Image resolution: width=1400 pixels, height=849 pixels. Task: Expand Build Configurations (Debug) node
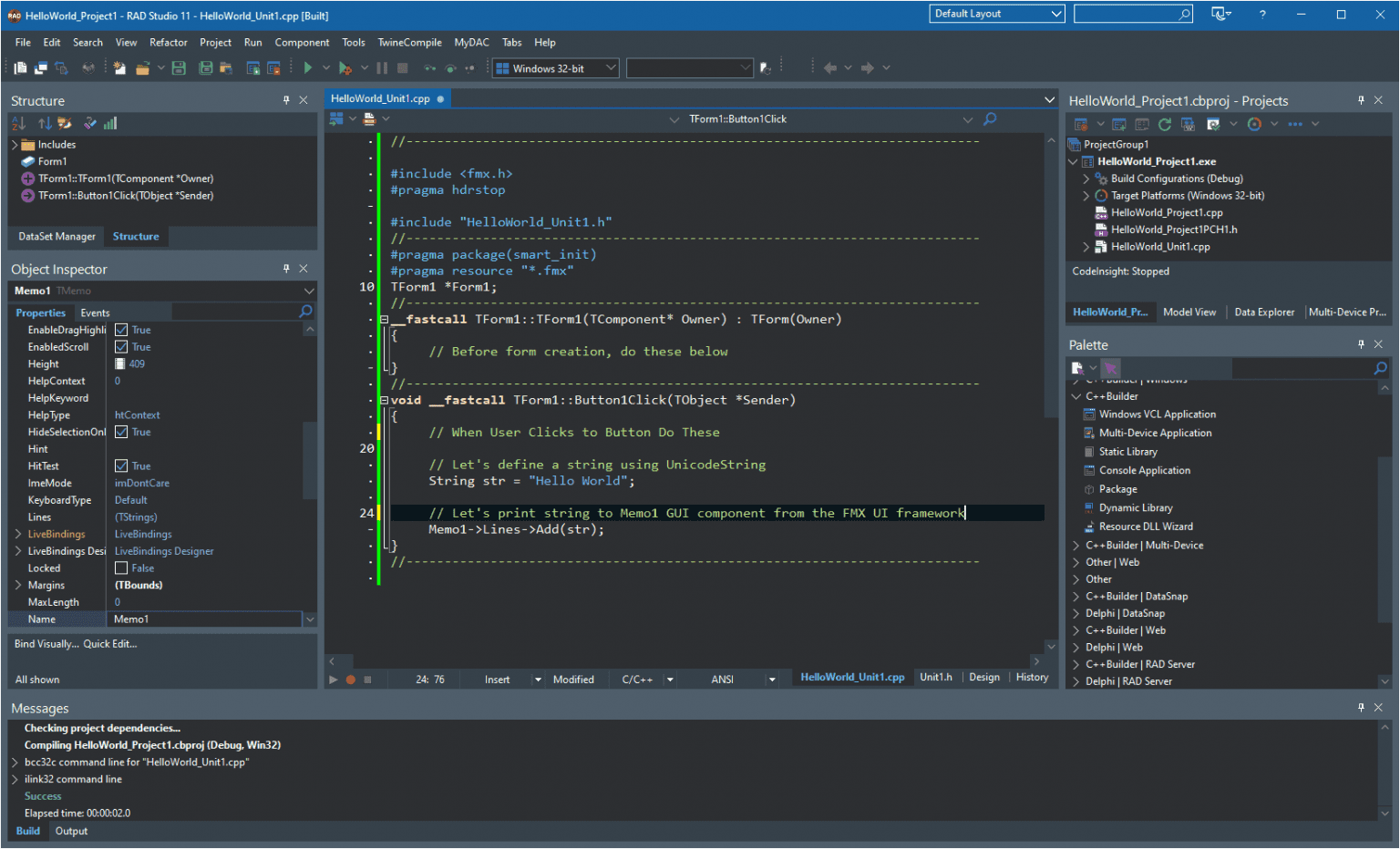(x=1086, y=179)
